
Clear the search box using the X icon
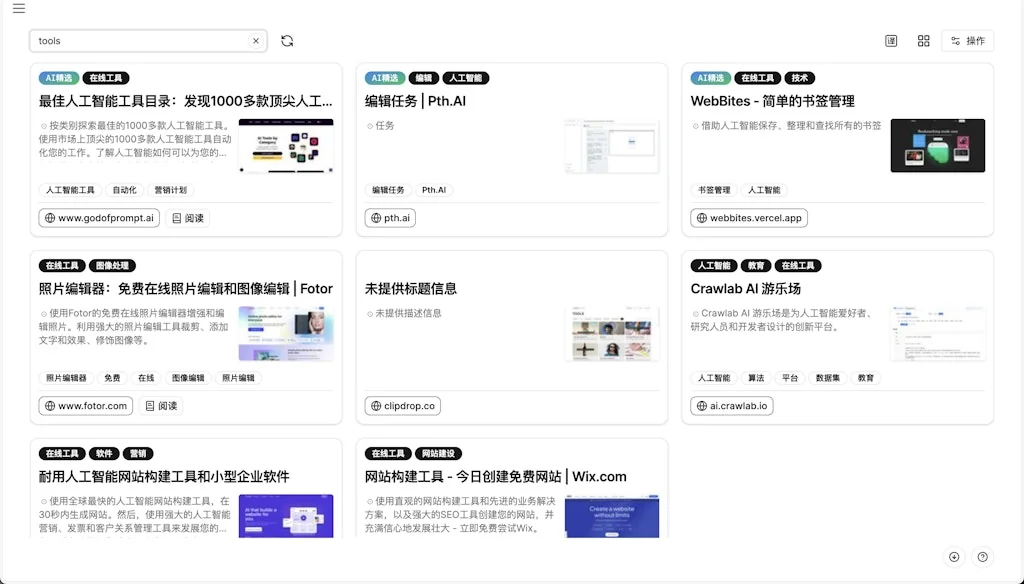click(256, 40)
